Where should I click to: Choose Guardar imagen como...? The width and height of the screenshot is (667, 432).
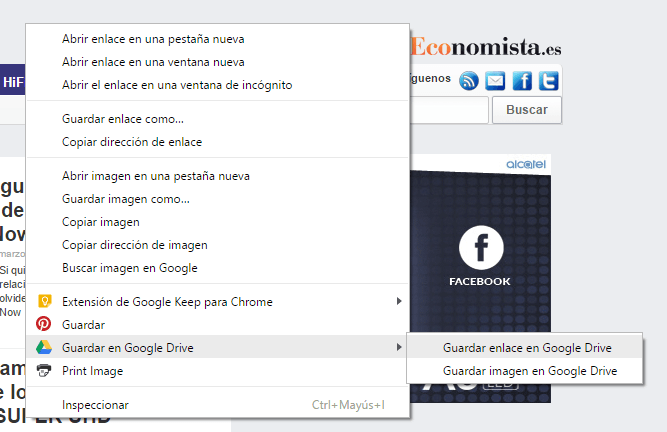click(x=218, y=199)
